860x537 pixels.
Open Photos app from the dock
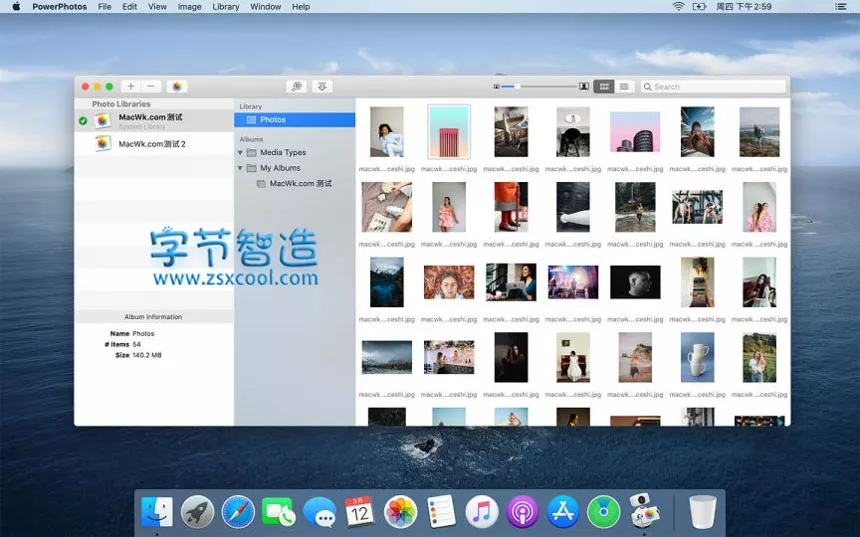click(401, 512)
